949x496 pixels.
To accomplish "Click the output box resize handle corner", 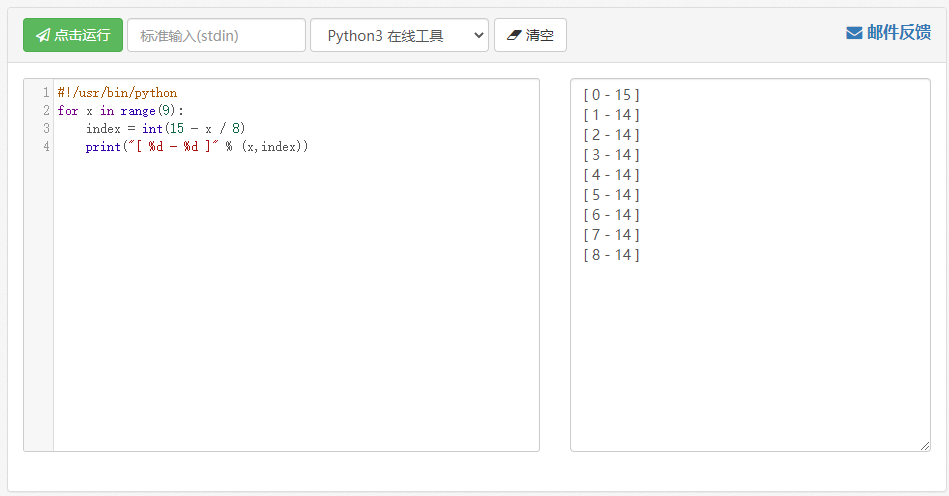I will pyautogui.click(x=925, y=446).
